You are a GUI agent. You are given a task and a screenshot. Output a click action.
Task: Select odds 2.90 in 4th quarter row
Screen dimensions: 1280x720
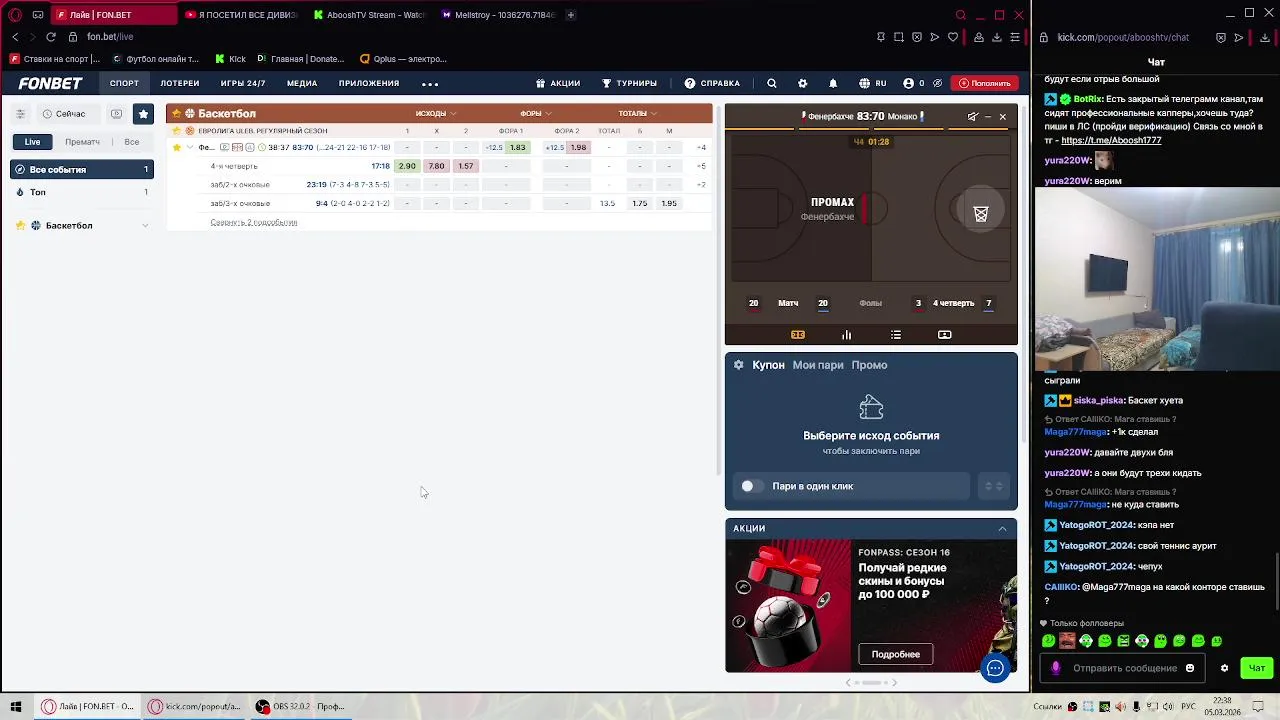[x=407, y=166]
